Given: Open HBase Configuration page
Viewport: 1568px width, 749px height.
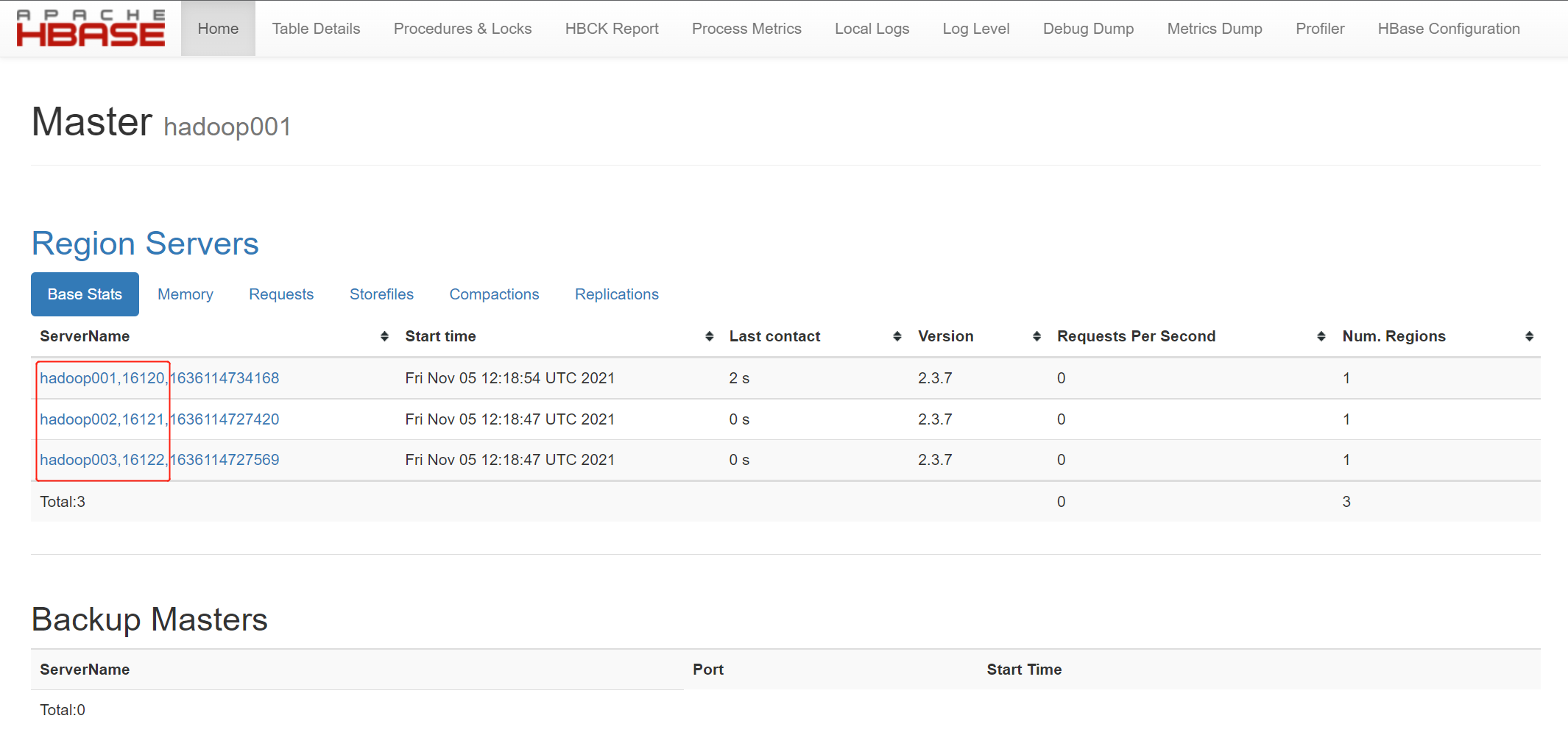Looking at the screenshot, I should pyautogui.click(x=1449, y=29).
